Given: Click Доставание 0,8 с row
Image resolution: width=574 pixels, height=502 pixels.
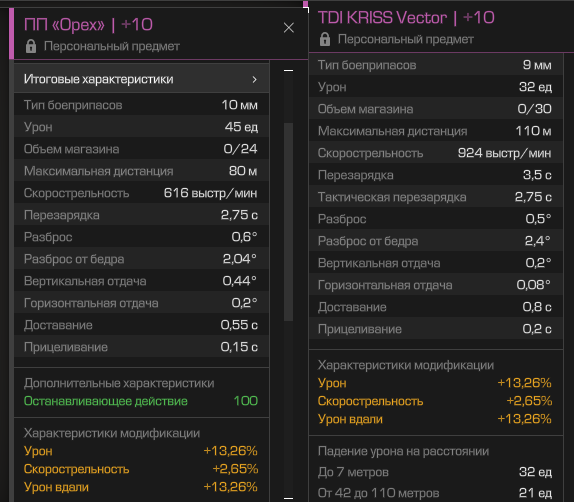Looking at the screenshot, I should point(436,307).
